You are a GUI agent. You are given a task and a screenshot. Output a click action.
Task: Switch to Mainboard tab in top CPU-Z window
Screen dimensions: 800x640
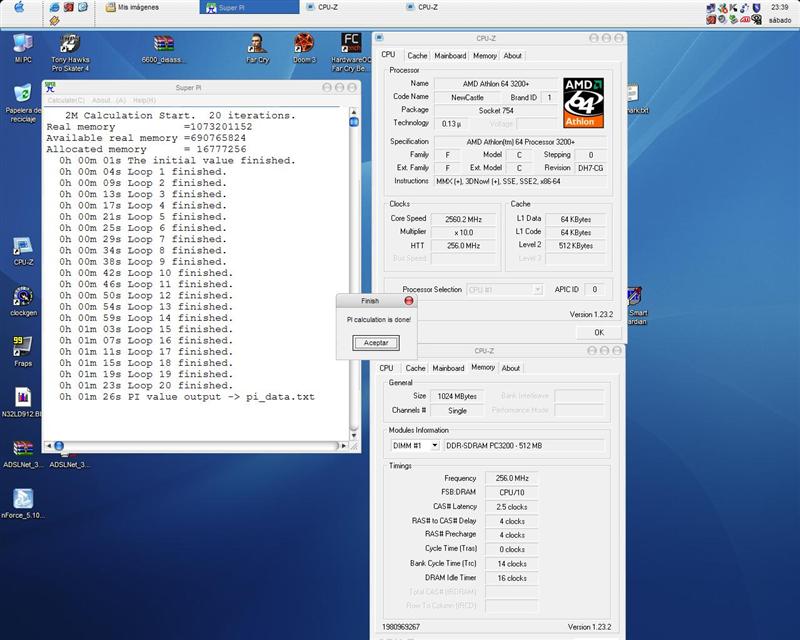tap(449, 56)
